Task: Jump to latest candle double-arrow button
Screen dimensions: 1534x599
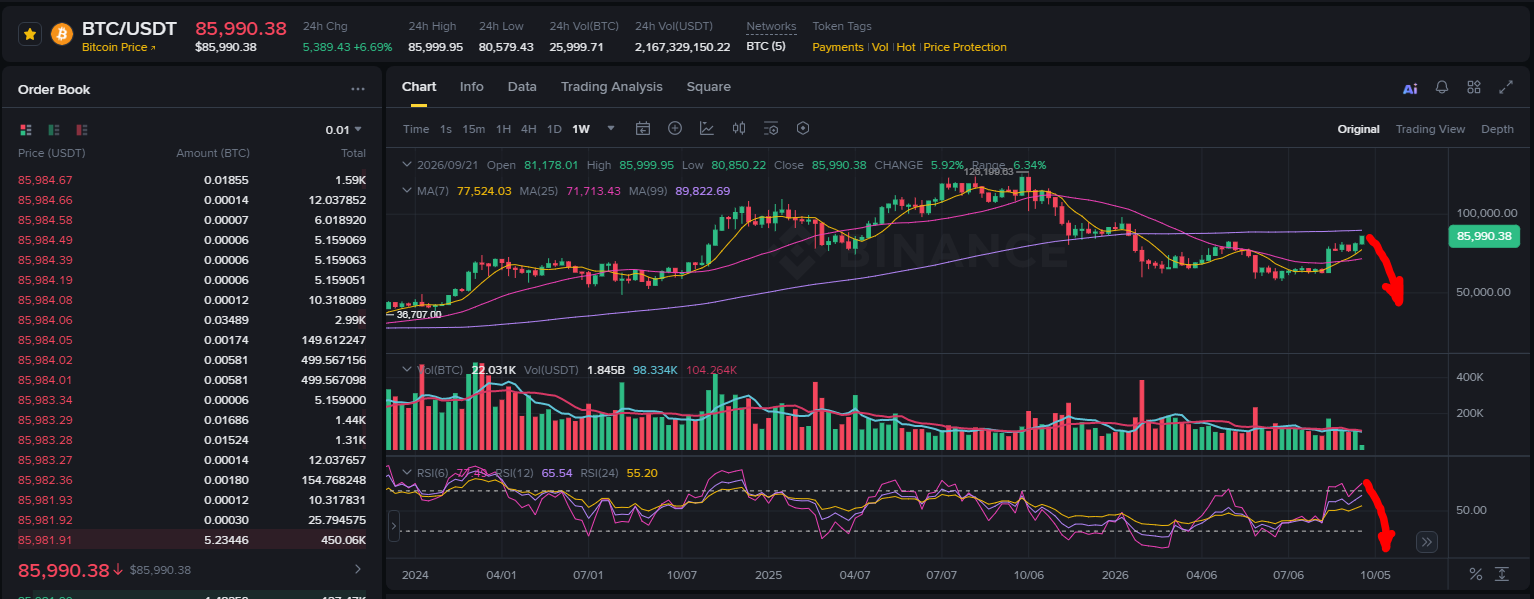Action: (1427, 542)
